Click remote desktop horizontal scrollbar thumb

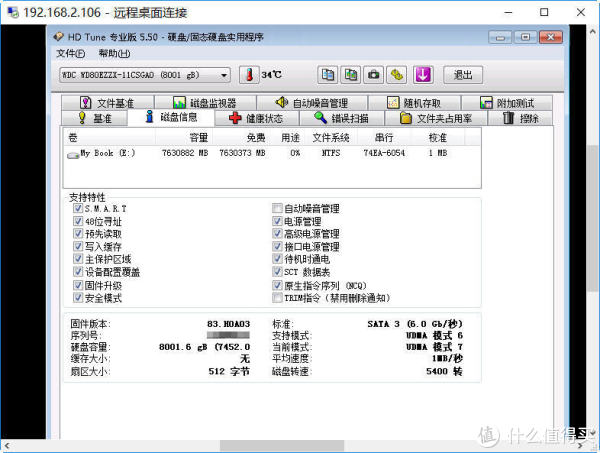click(282, 445)
